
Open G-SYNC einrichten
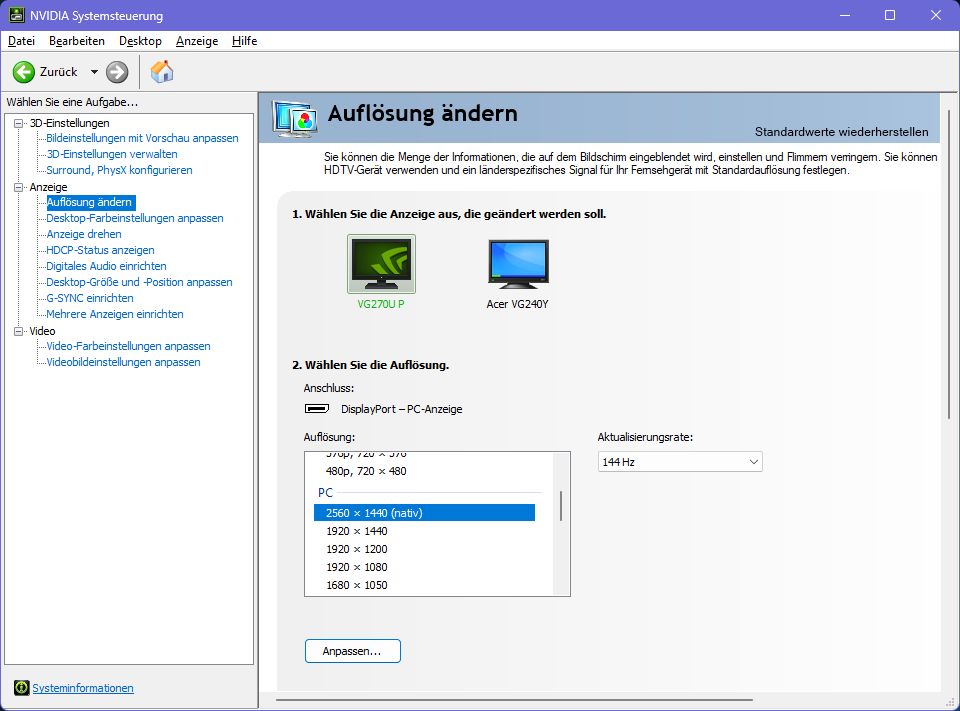tap(90, 298)
